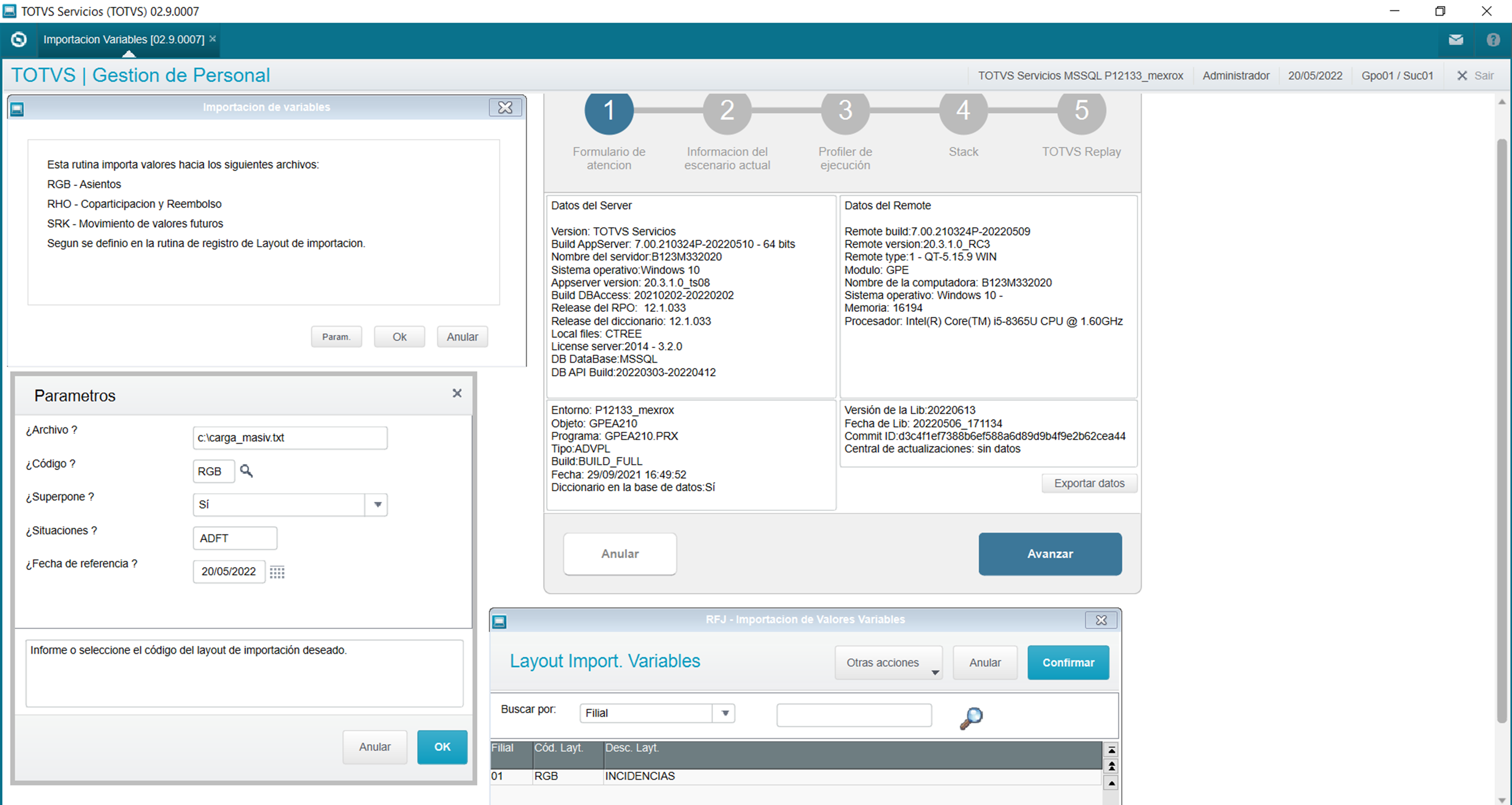Click Anular in the Parametros dialog
The height and width of the screenshot is (805, 1512).
374,747
